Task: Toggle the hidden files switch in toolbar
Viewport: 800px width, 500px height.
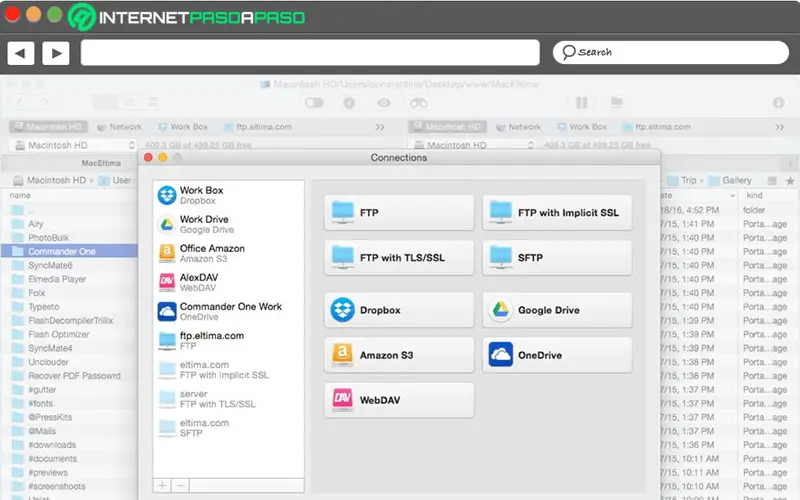Action: click(x=314, y=103)
